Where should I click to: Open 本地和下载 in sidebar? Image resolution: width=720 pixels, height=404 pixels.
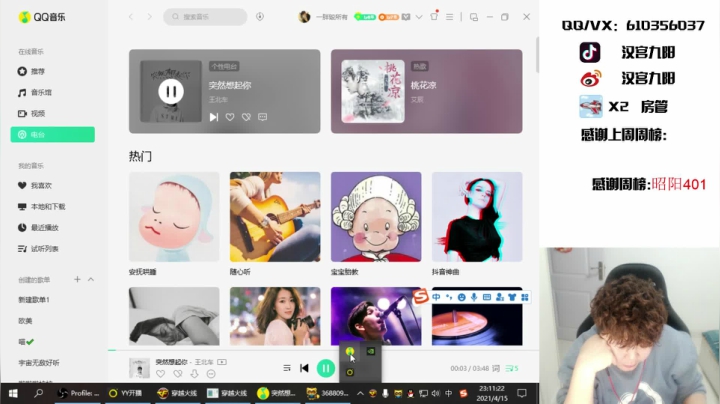(41, 207)
